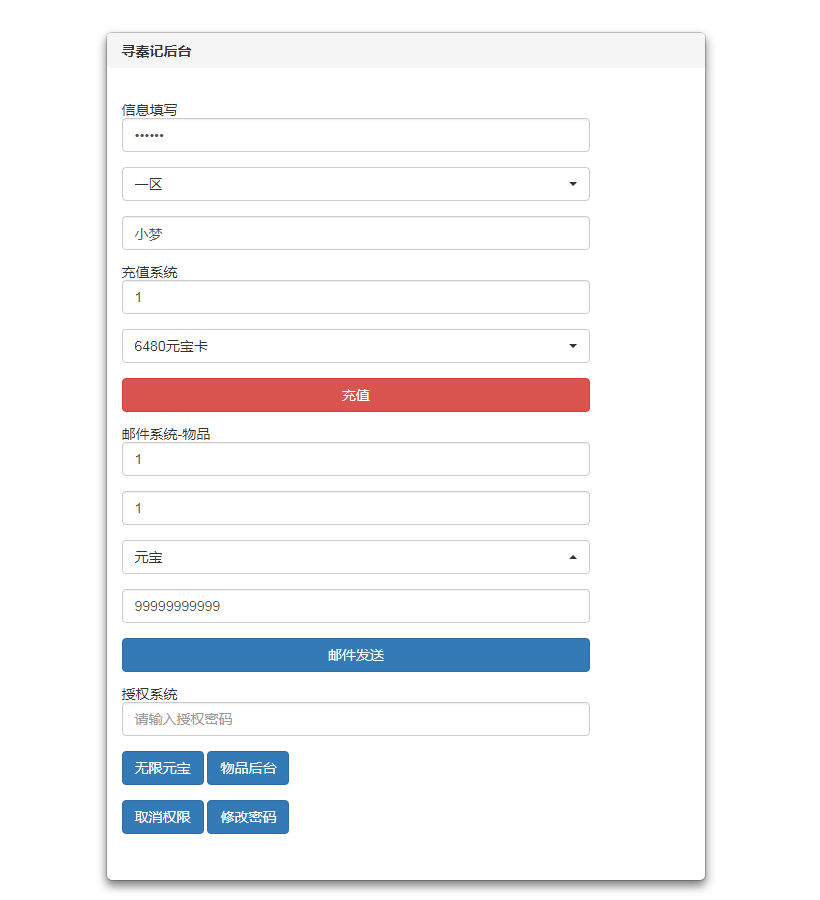
Task: Click the caret arrow beside 6480元宝卡
Action: (573, 346)
